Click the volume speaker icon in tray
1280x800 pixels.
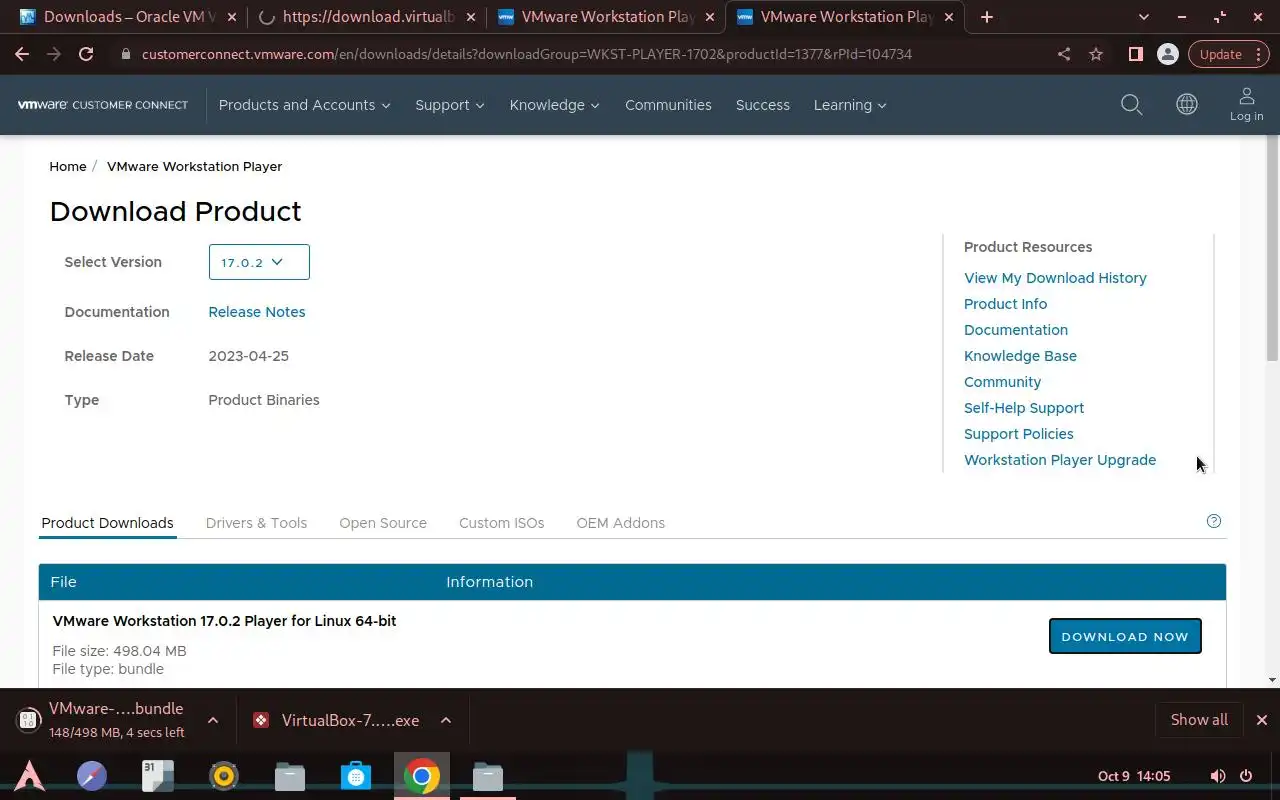coord(1217,776)
